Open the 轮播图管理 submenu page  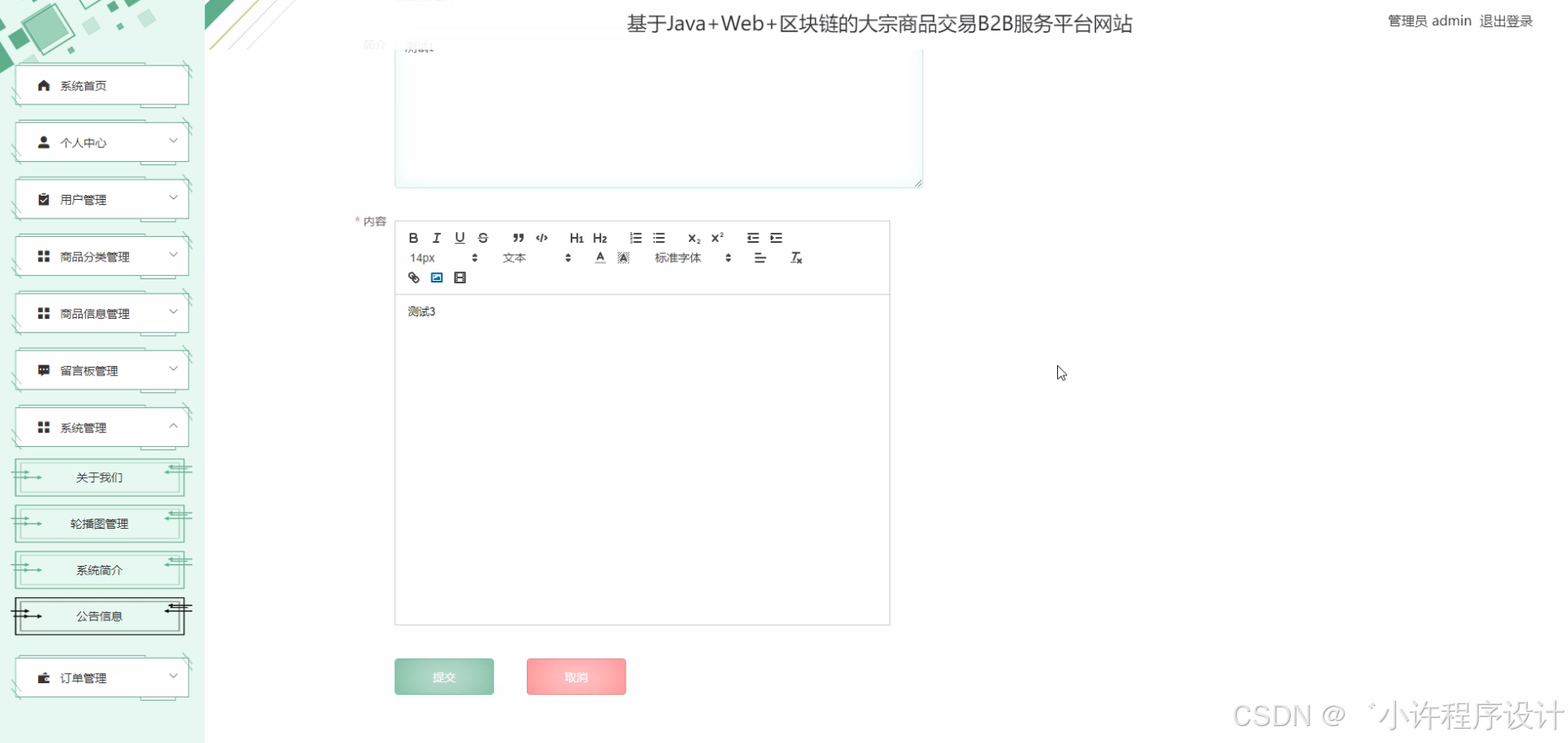[99, 524]
